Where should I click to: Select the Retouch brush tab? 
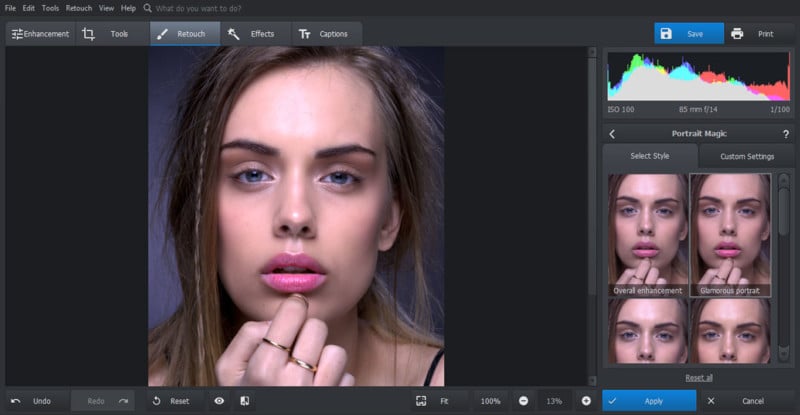click(x=185, y=34)
